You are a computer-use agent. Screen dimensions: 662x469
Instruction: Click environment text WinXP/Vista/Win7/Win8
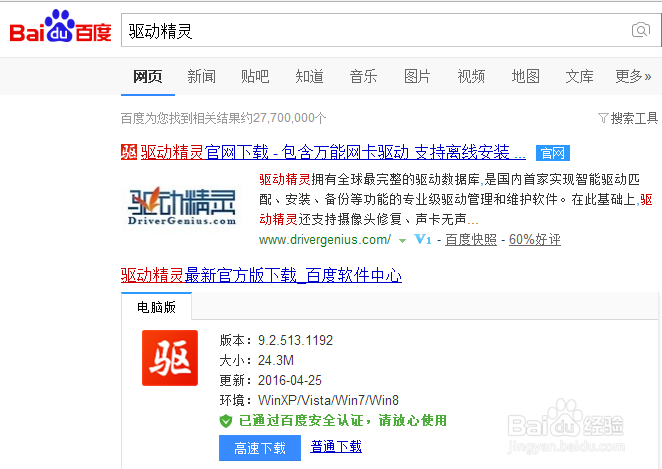click(x=328, y=400)
